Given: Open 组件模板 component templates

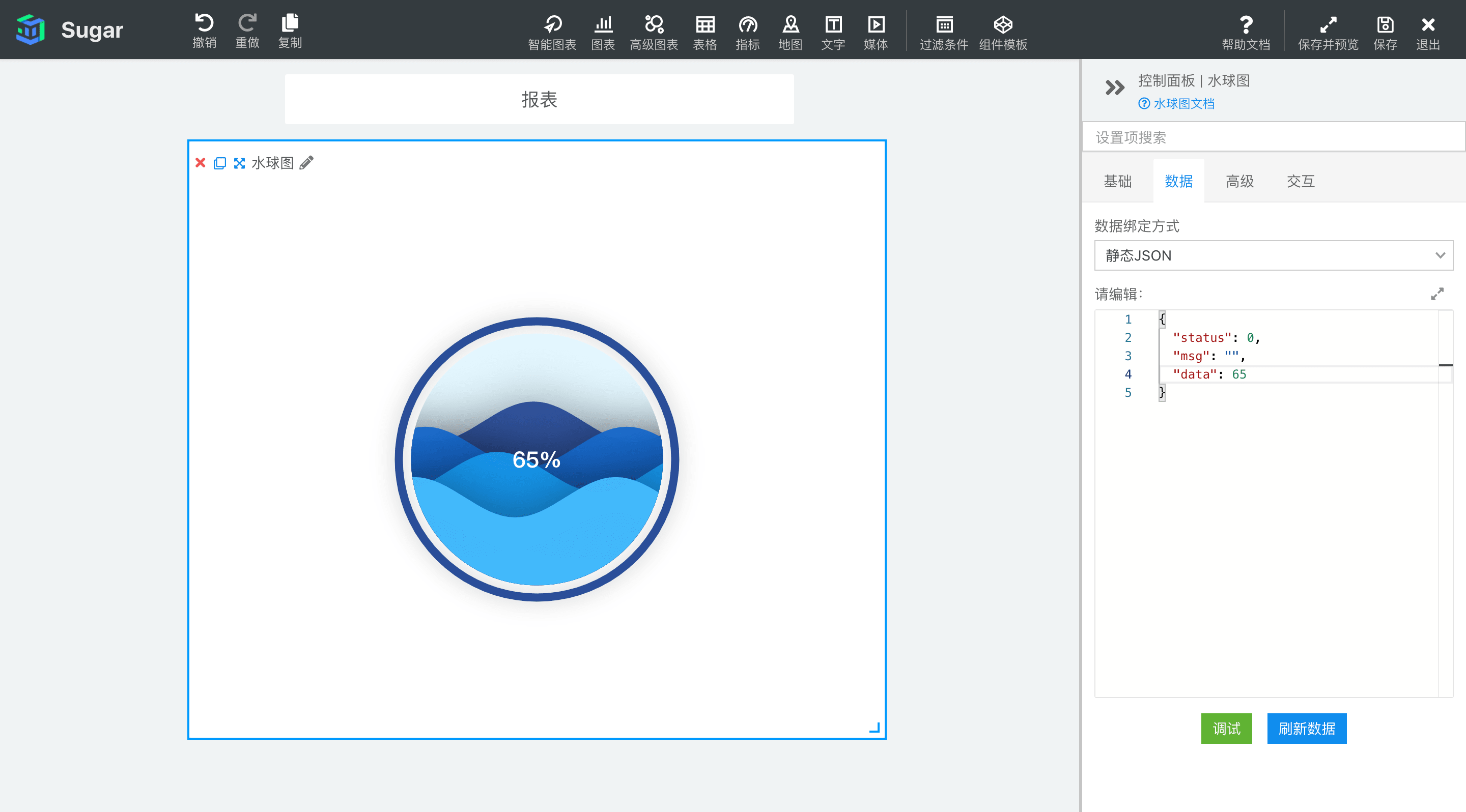Looking at the screenshot, I should tap(1003, 33).
